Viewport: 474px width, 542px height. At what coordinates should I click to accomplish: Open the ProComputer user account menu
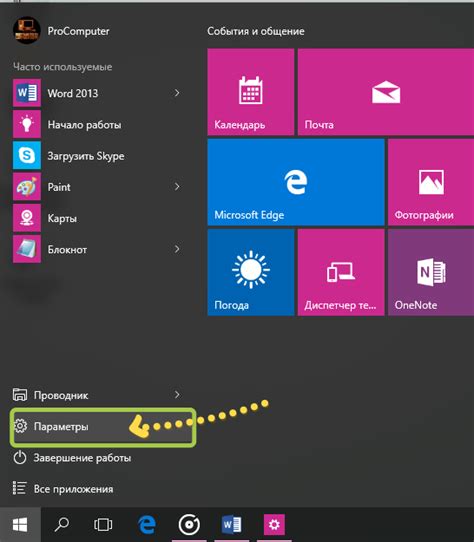click(62, 30)
